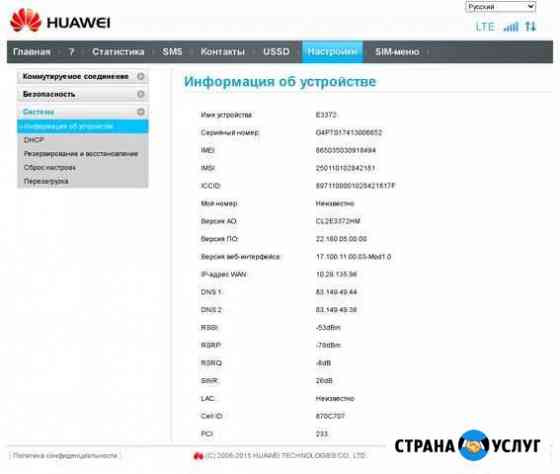The height and width of the screenshot is (474, 560).
Task: Click Мой номер value Неизвестно
Action: pyautogui.click(x=335, y=204)
